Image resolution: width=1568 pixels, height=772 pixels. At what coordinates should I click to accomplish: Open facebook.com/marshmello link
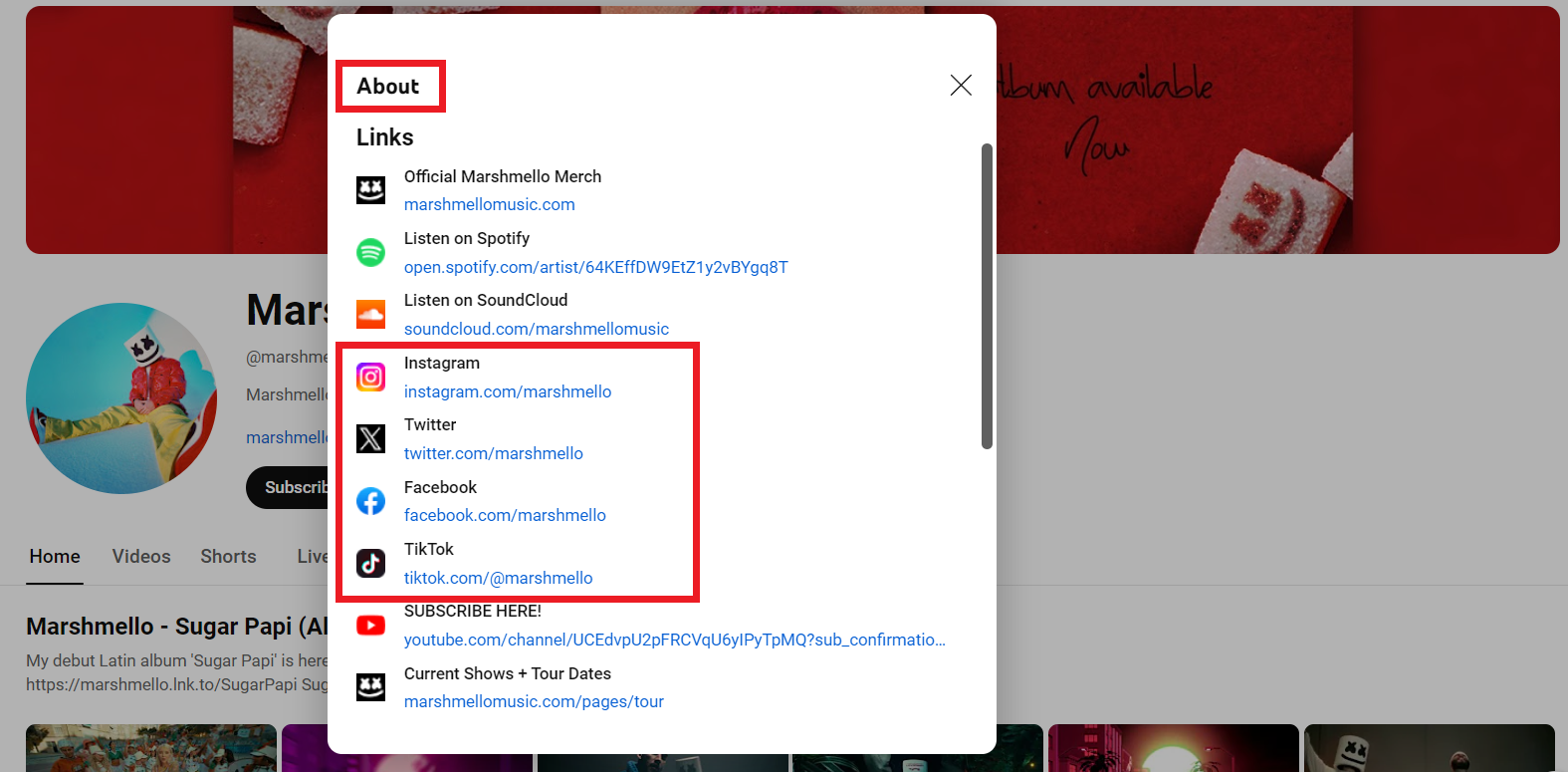pos(505,515)
